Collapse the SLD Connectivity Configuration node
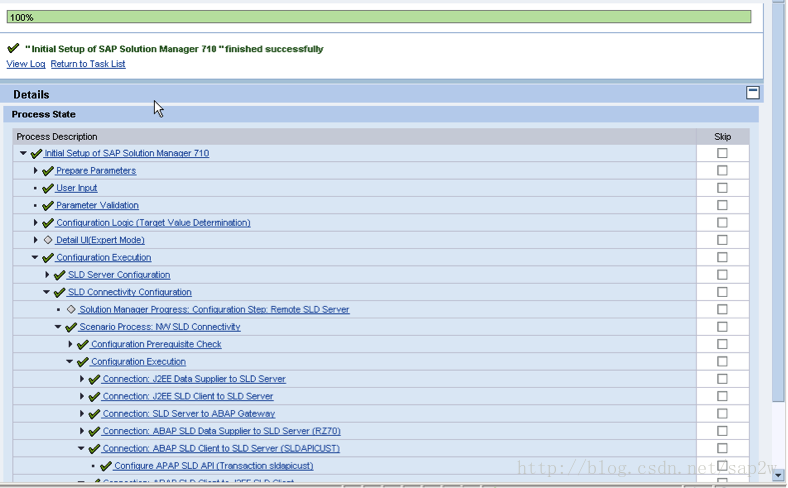Viewport: 788px width, 488px height. (46, 291)
